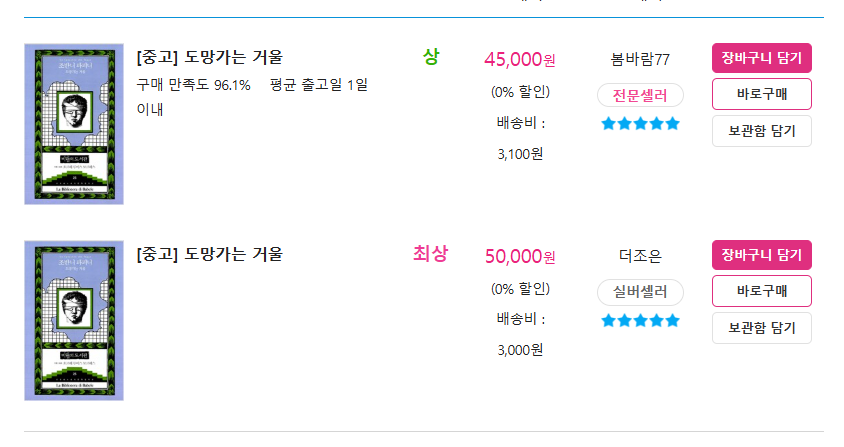Click the 45,000원 price
The width and height of the screenshot is (844, 447).
point(519,59)
